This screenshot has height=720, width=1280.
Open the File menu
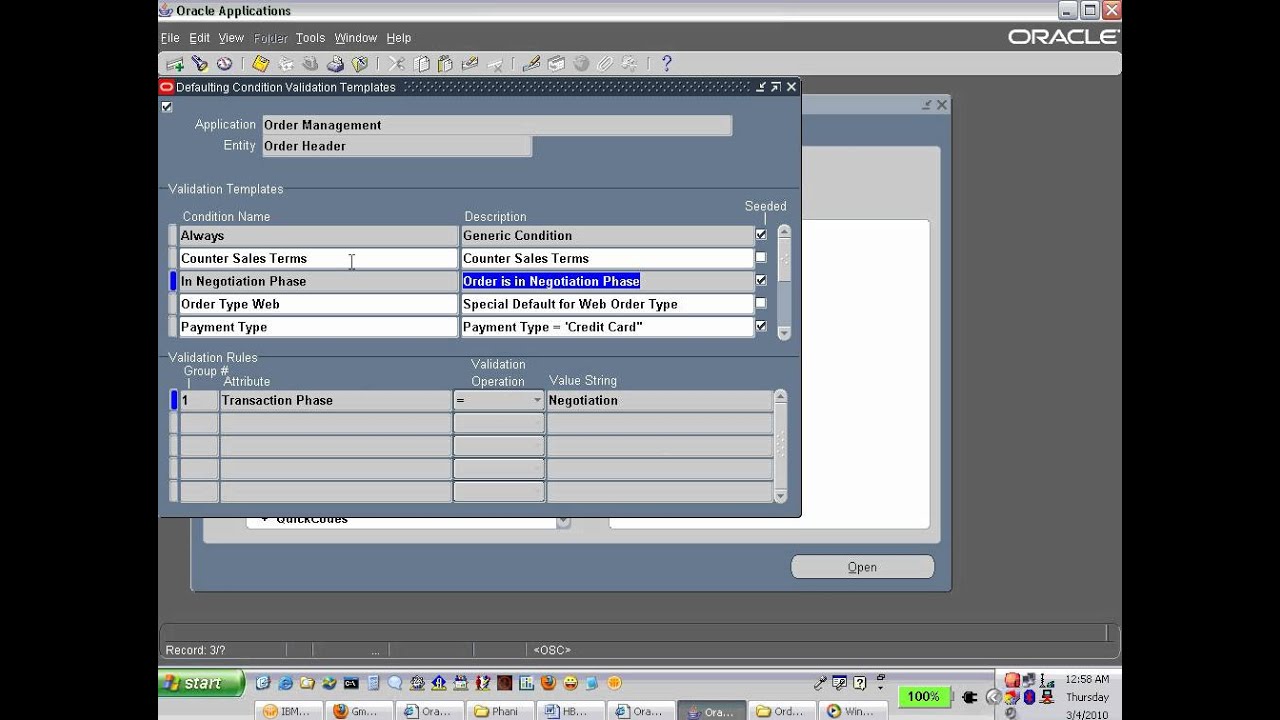170,38
